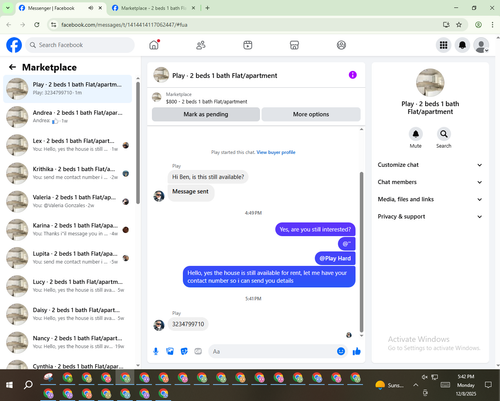Screen dimensions: 500x401
Task: Go to the Home feed icon
Action: pyautogui.click(x=154, y=45)
